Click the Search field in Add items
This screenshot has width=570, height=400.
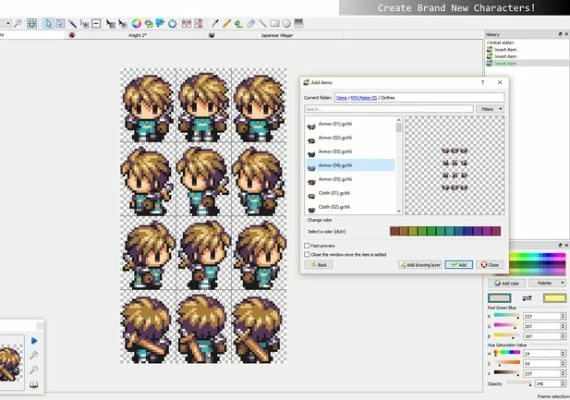click(x=389, y=109)
